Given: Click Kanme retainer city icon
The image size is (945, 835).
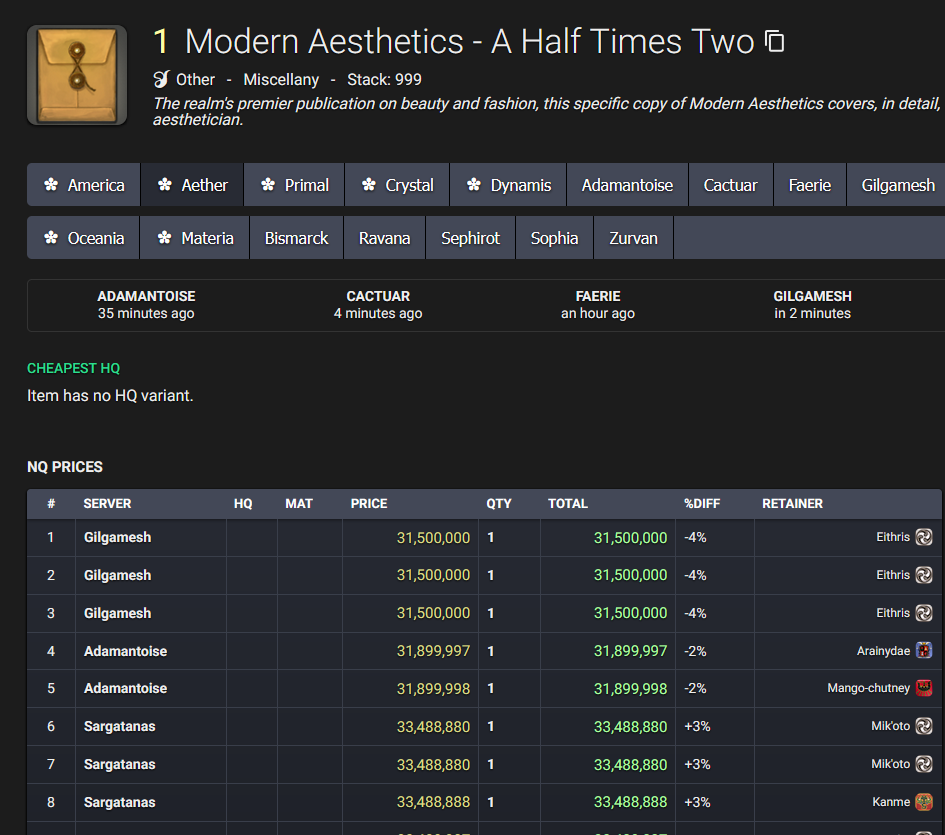Looking at the screenshot, I should click(x=924, y=802).
